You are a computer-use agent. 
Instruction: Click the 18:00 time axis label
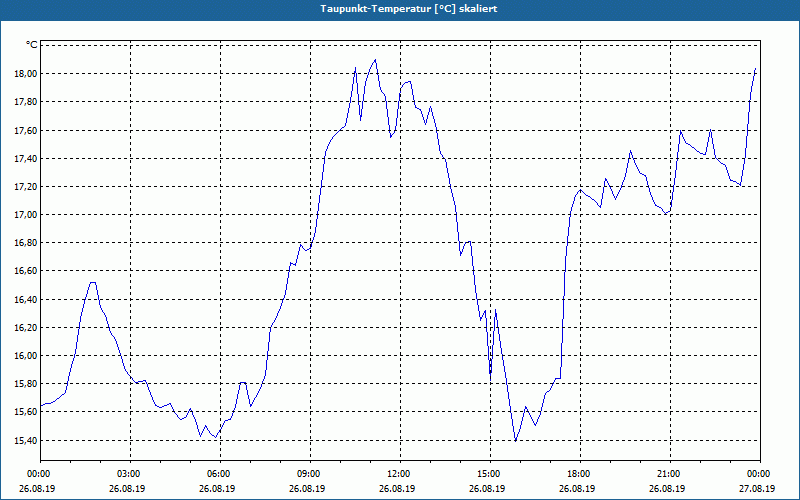581,474
